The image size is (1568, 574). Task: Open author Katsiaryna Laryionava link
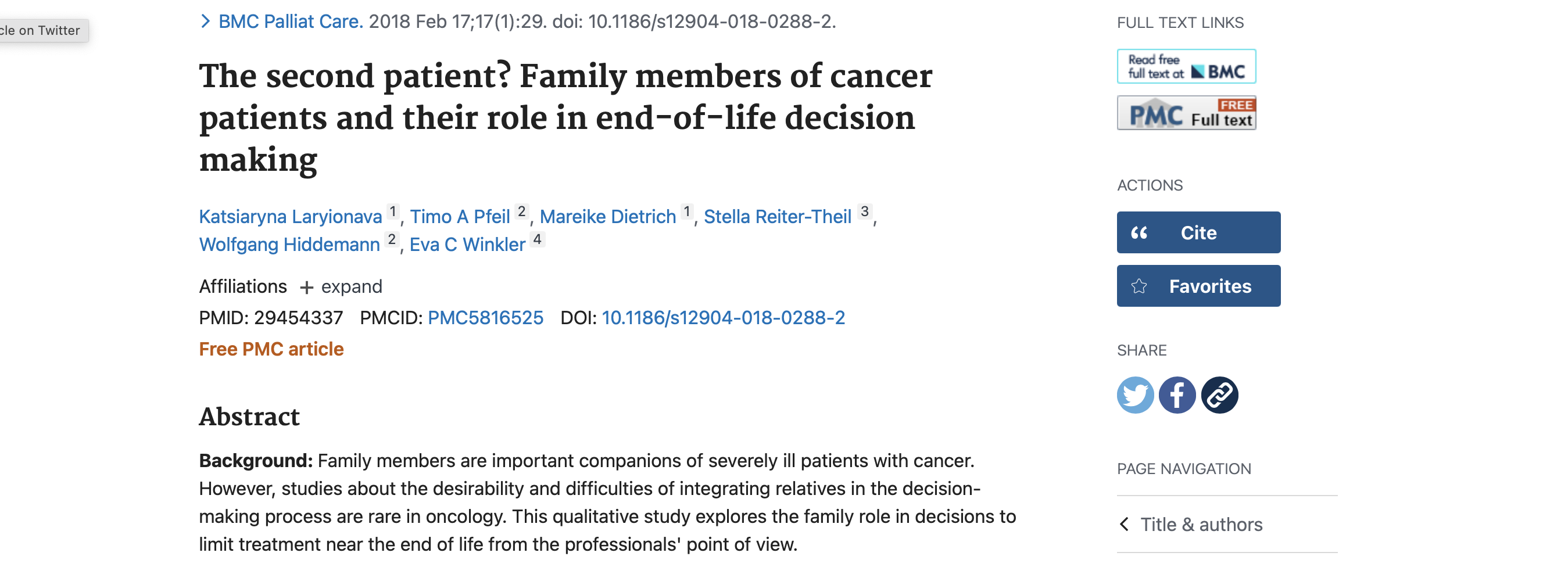click(x=291, y=217)
